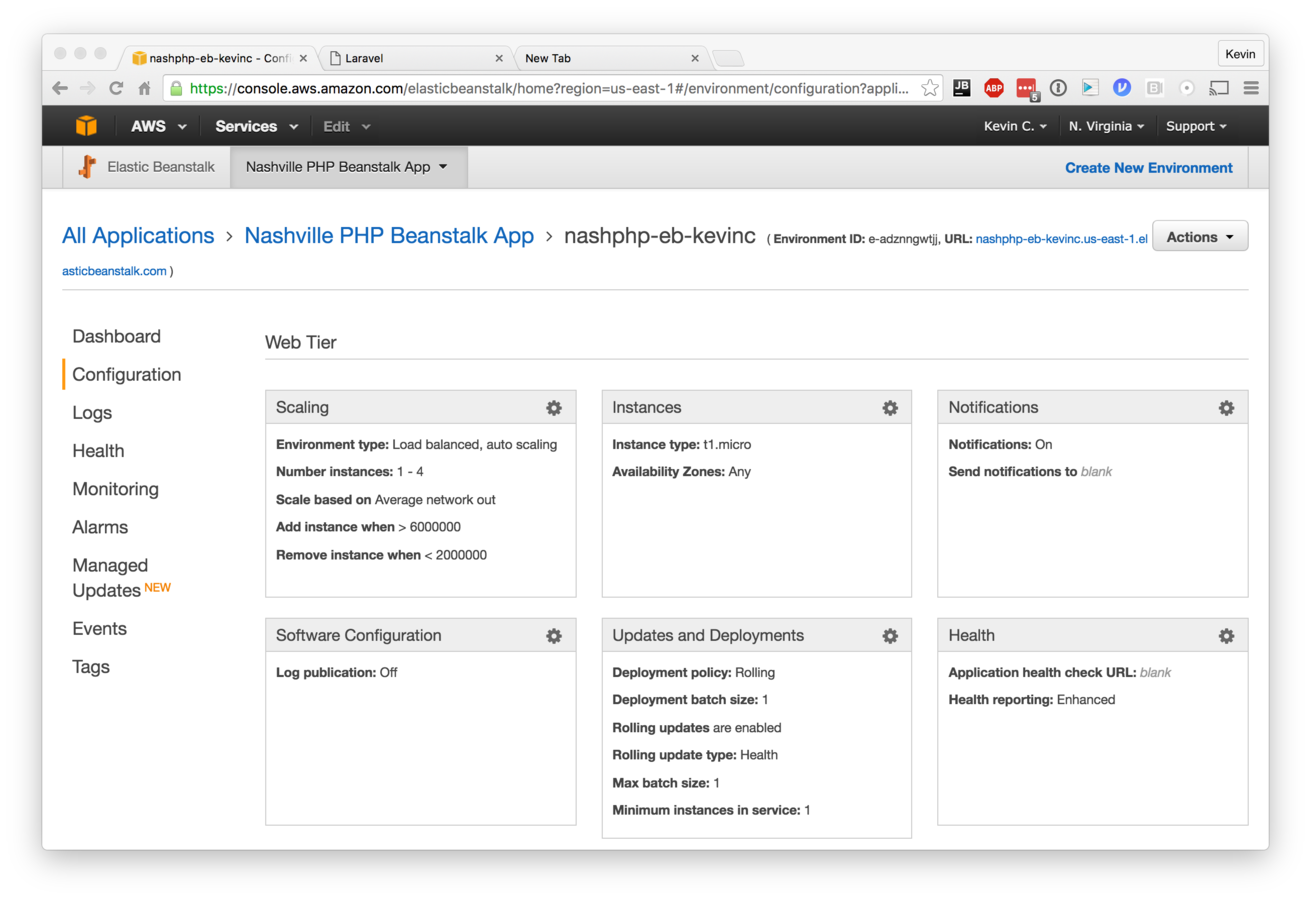Open Notifications settings gear
The image size is (1311, 900).
click(x=1226, y=408)
